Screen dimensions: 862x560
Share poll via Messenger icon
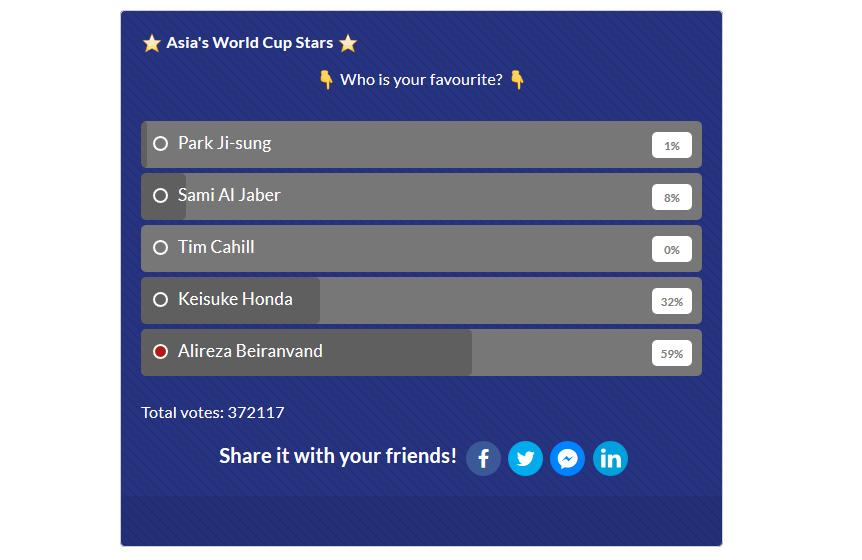(567, 459)
